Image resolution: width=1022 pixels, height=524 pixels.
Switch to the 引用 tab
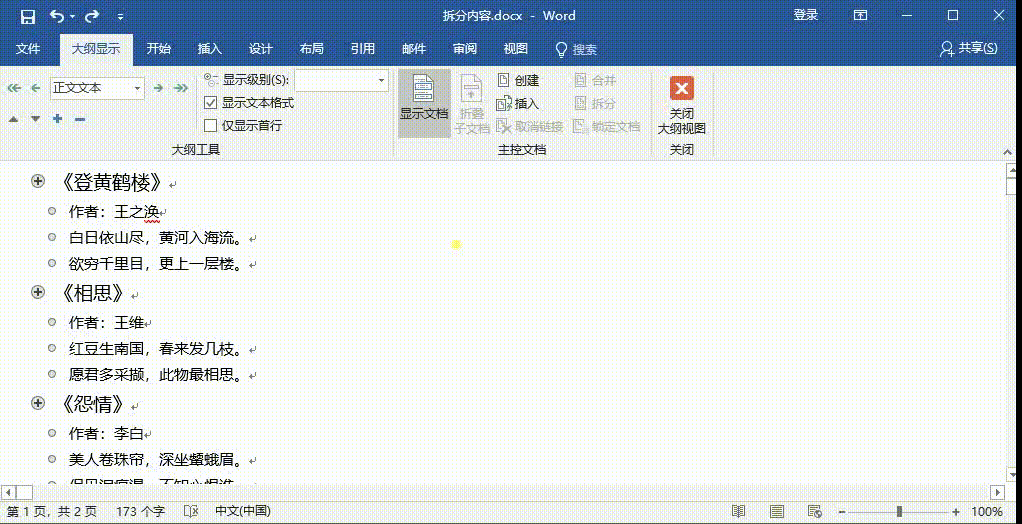point(362,49)
